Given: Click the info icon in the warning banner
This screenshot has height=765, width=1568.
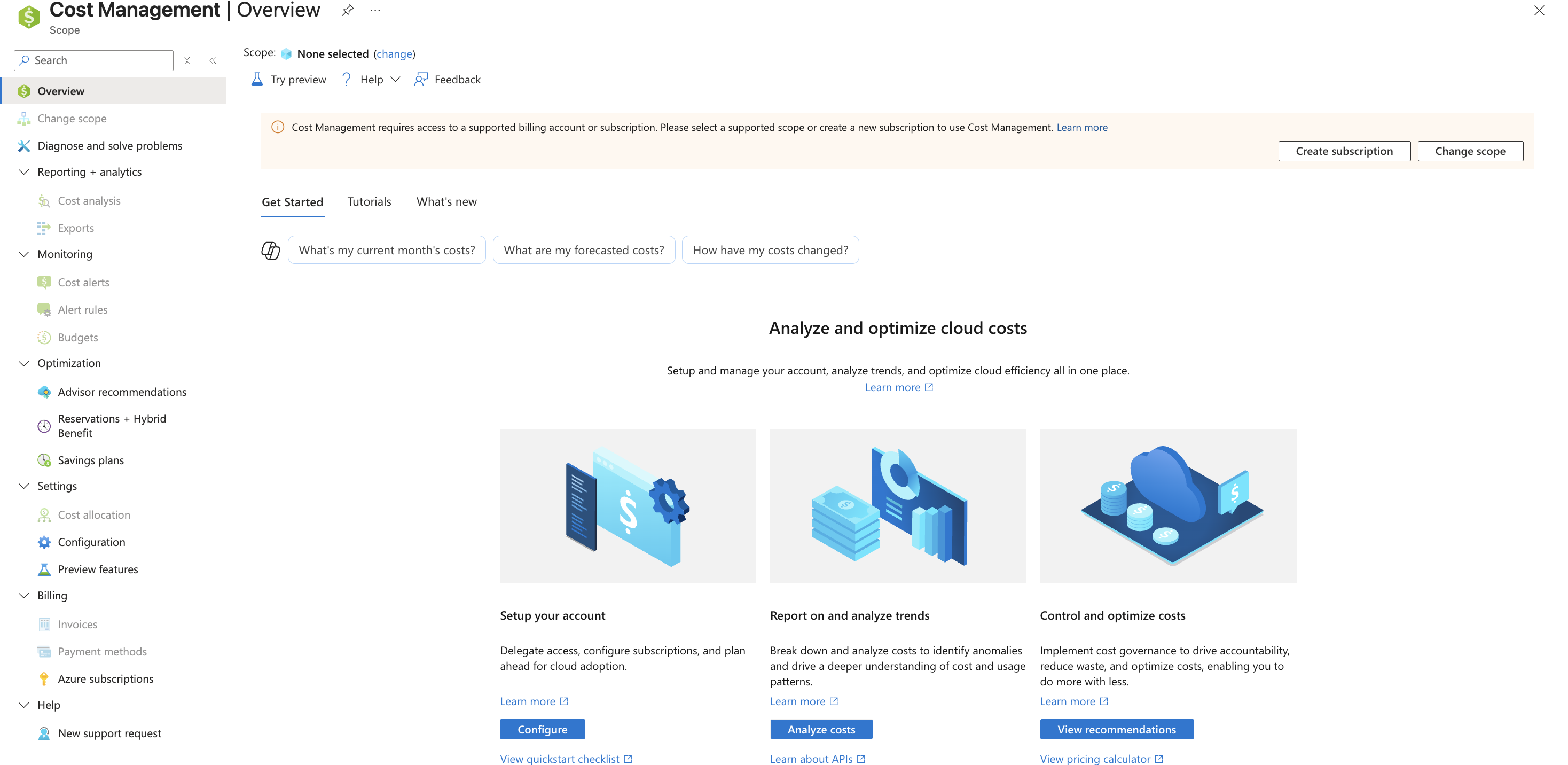Looking at the screenshot, I should point(278,127).
